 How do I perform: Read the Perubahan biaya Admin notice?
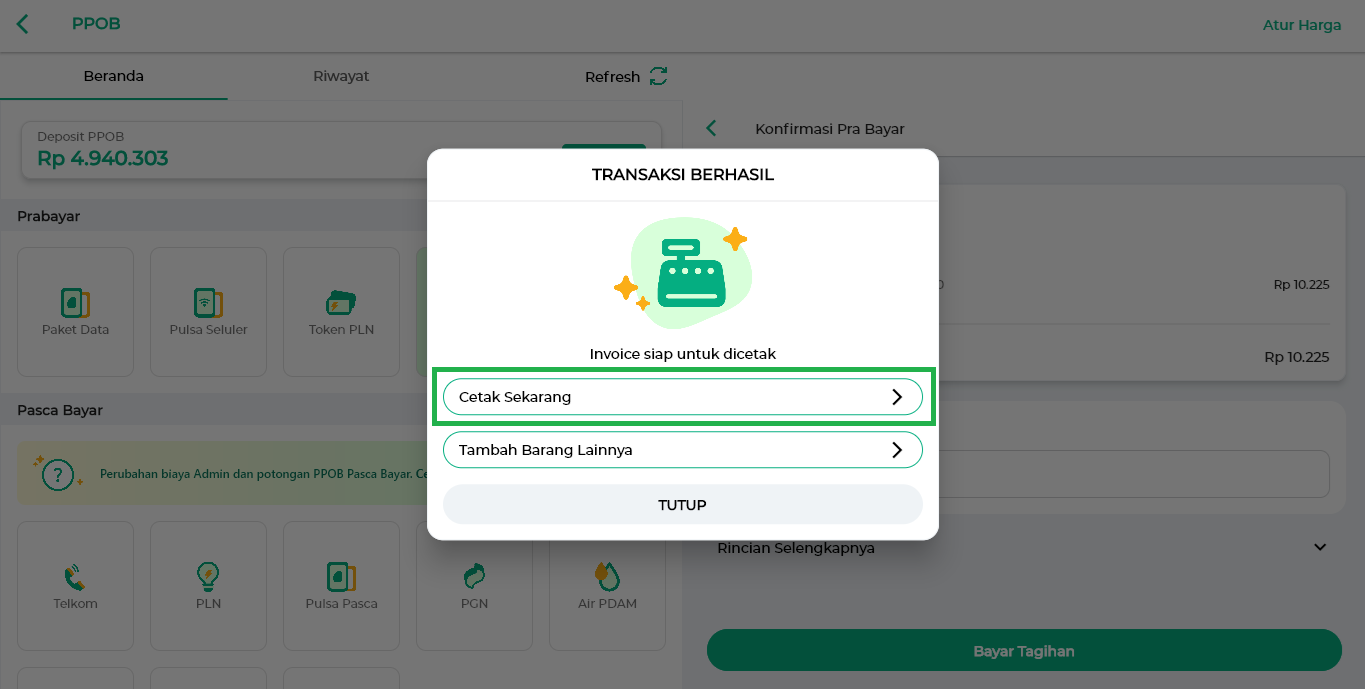point(264,474)
